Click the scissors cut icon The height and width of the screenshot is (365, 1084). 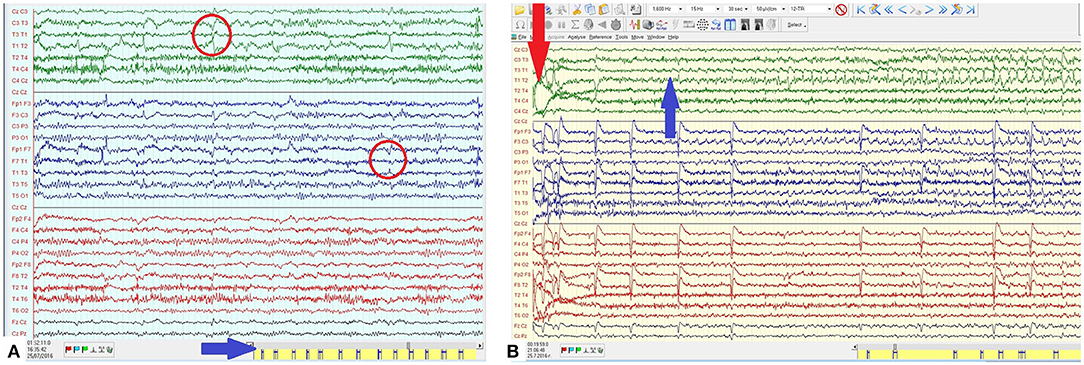click(x=577, y=10)
